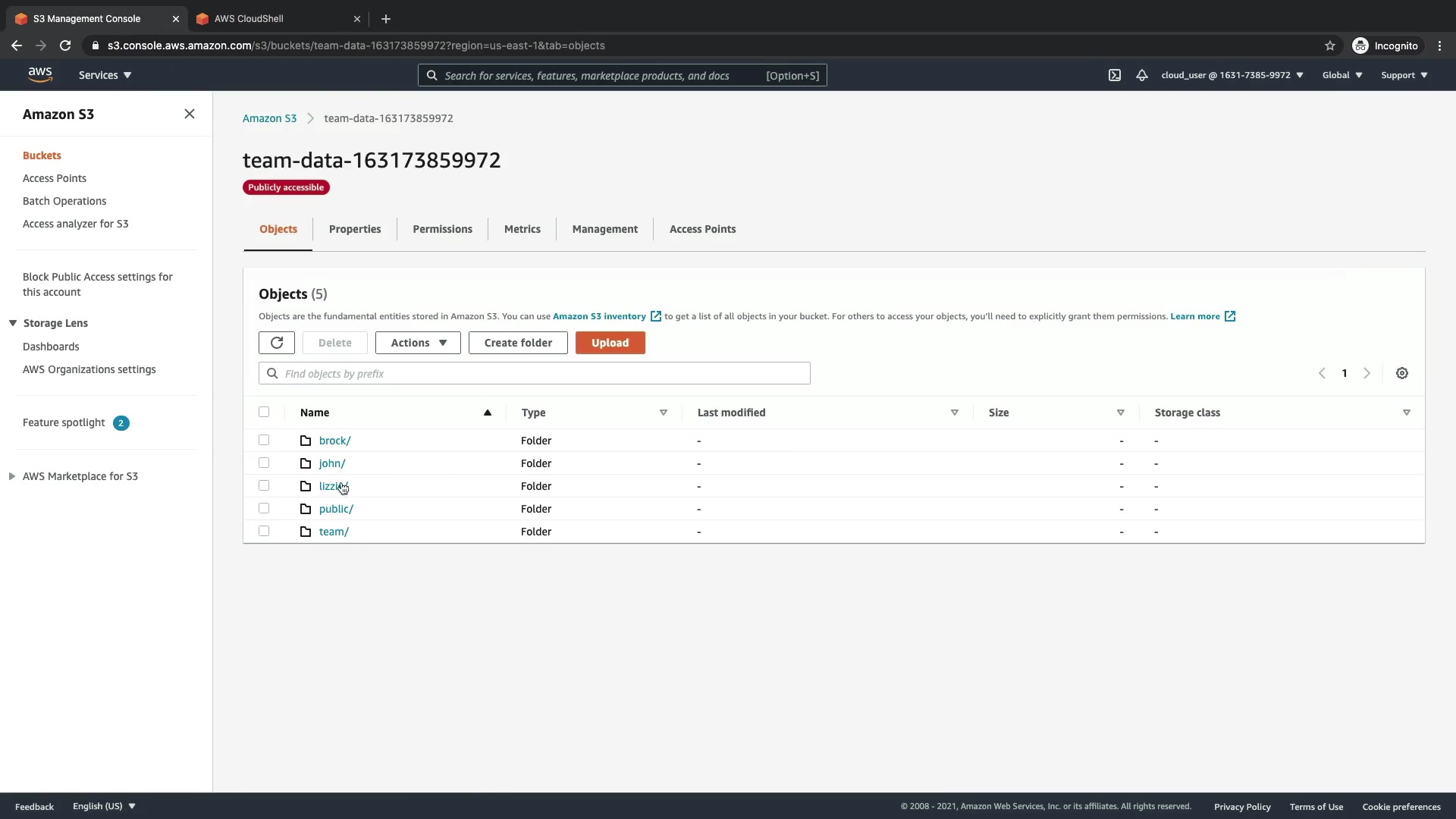The image size is (1456, 819).
Task: Close the Amazon S3 sidebar panel
Action: 190,114
